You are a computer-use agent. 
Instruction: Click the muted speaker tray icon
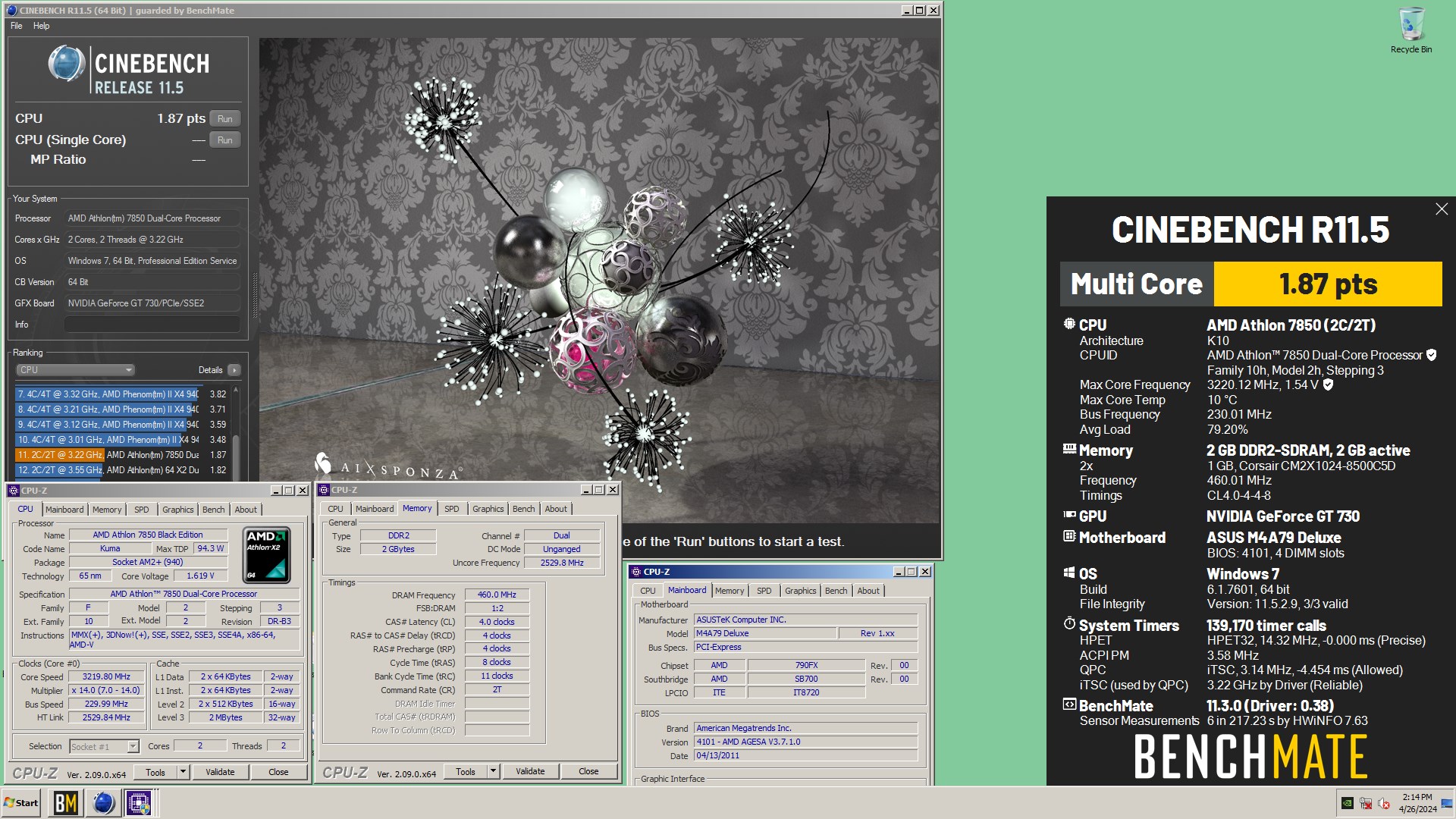[x=1384, y=803]
